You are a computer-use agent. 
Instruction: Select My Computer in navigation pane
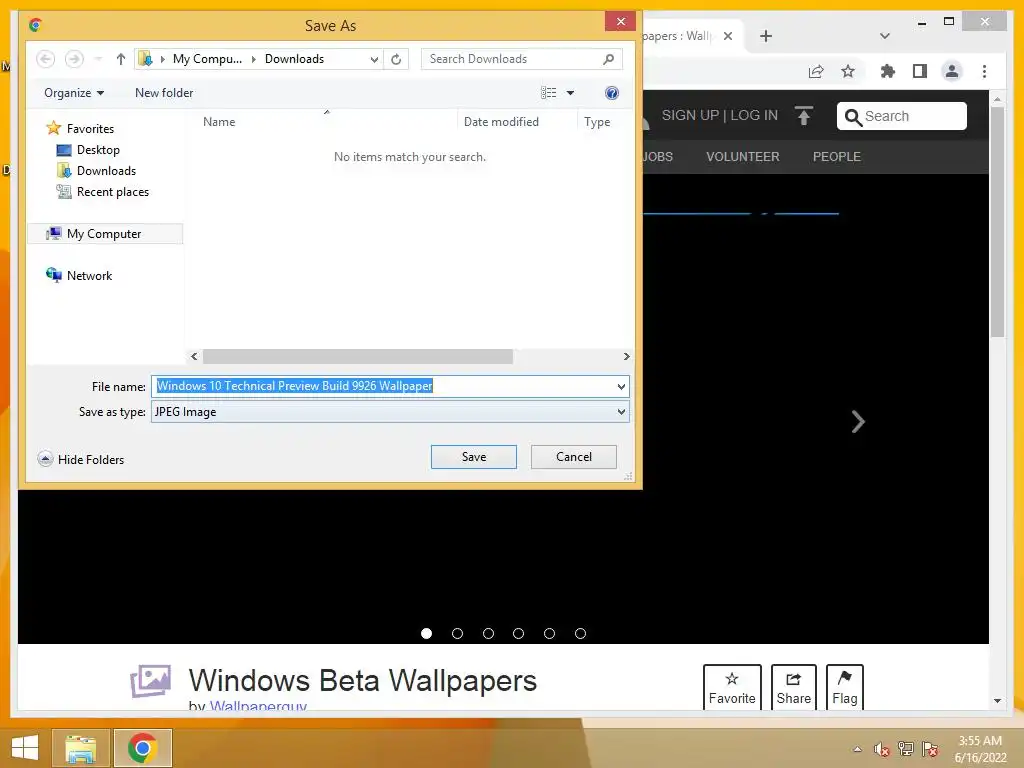point(104,234)
